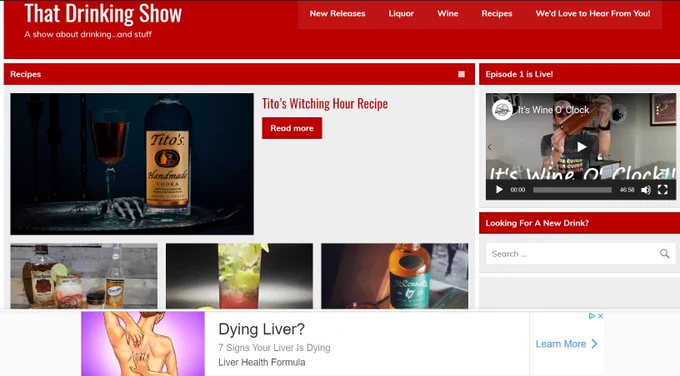Click the arrow next to Learn More
This screenshot has height=376, width=680.
595,344
